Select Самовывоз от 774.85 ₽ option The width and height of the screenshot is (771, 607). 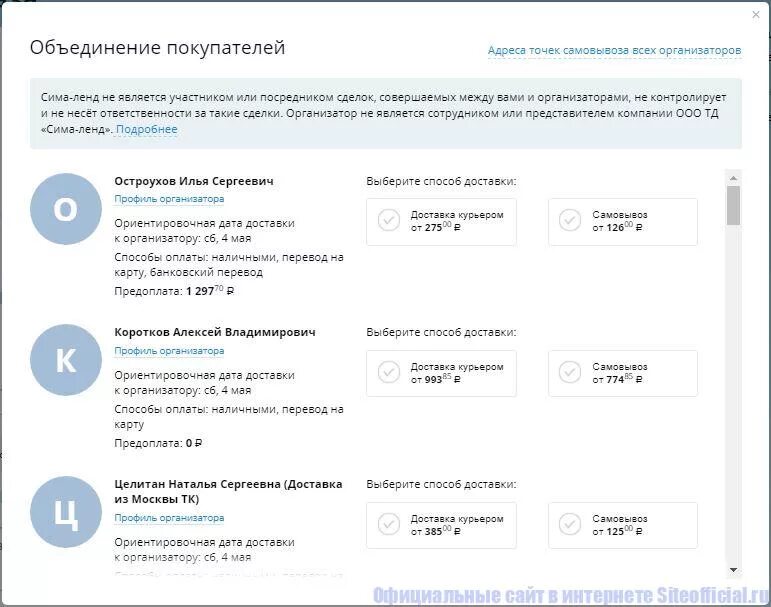pyautogui.click(x=623, y=373)
